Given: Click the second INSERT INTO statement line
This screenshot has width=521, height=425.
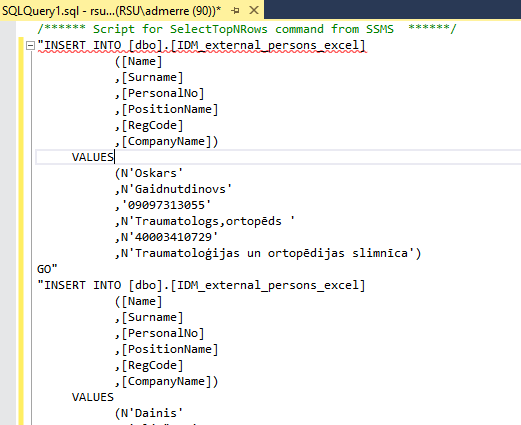Looking at the screenshot, I should (202, 285).
